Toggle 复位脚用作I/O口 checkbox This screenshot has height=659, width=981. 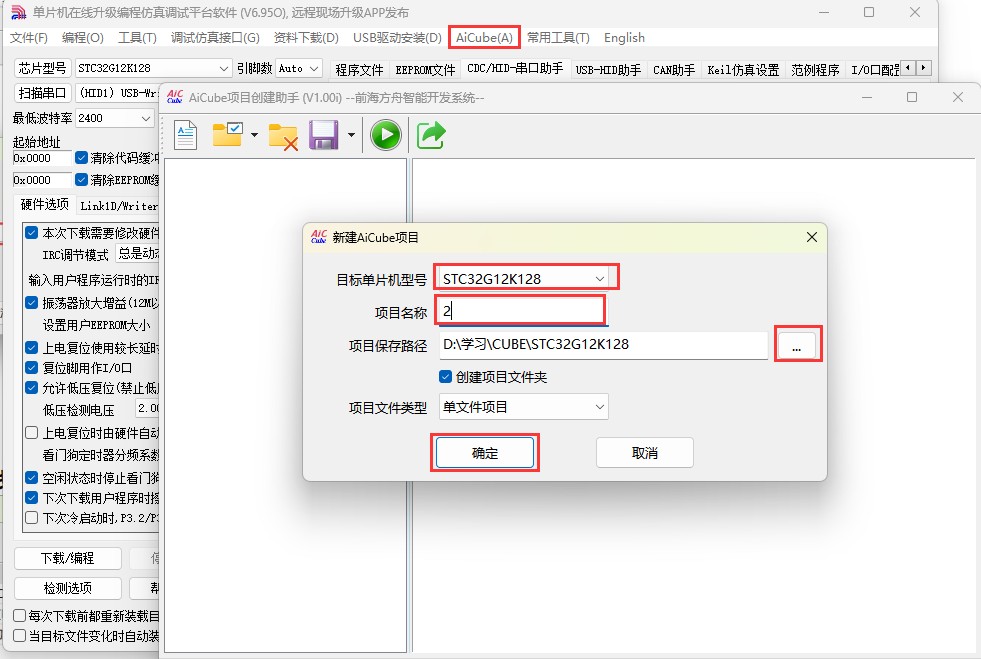coord(31,367)
